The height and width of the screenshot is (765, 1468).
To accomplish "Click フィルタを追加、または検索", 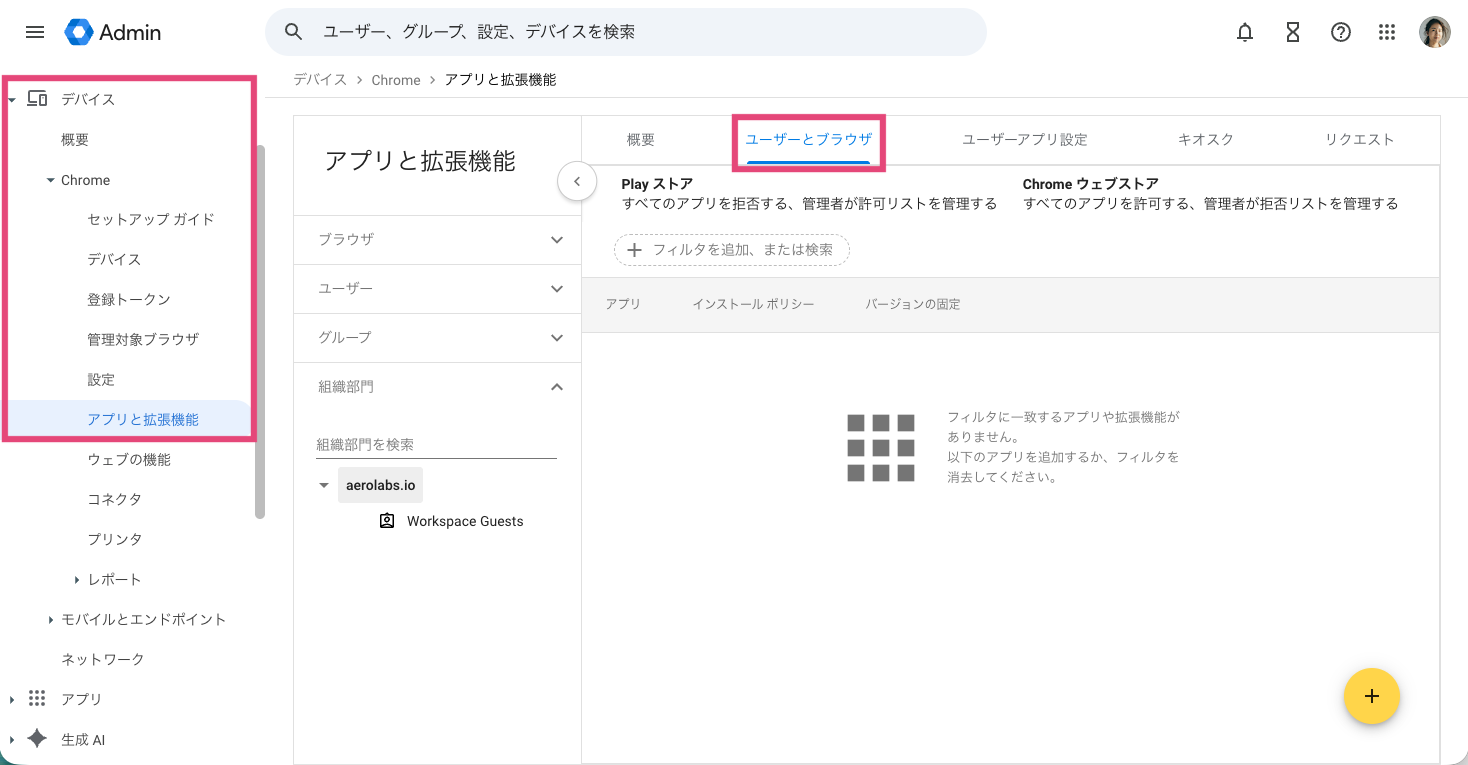I will click(731, 249).
